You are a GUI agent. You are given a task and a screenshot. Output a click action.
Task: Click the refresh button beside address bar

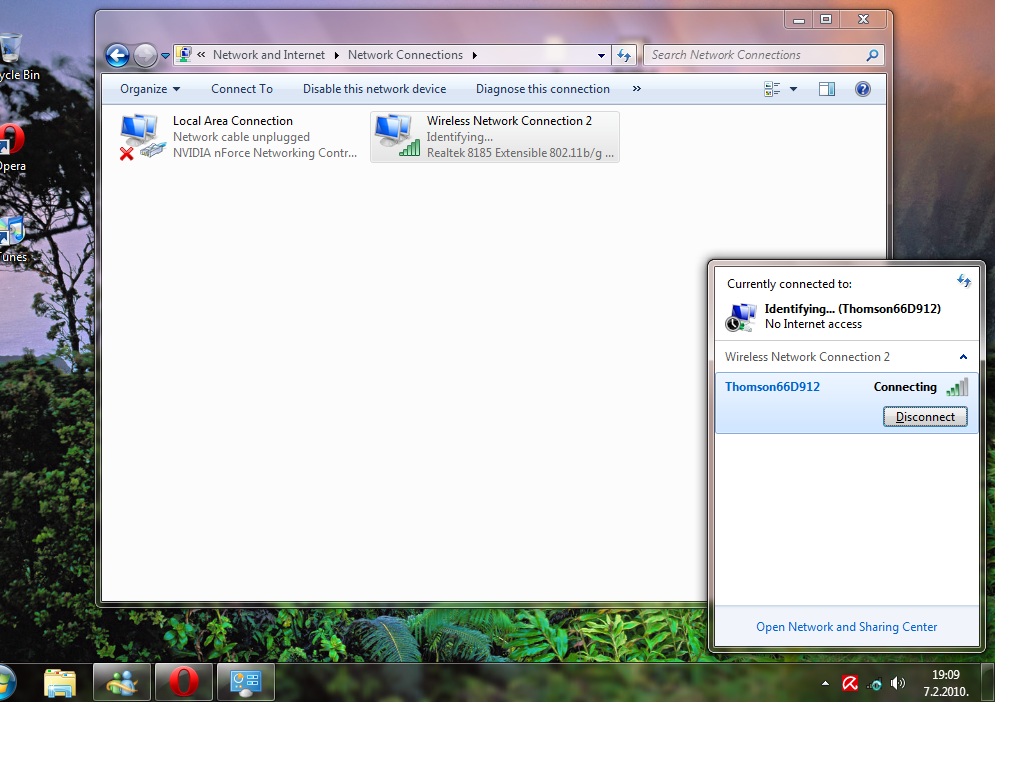point(625,56)
